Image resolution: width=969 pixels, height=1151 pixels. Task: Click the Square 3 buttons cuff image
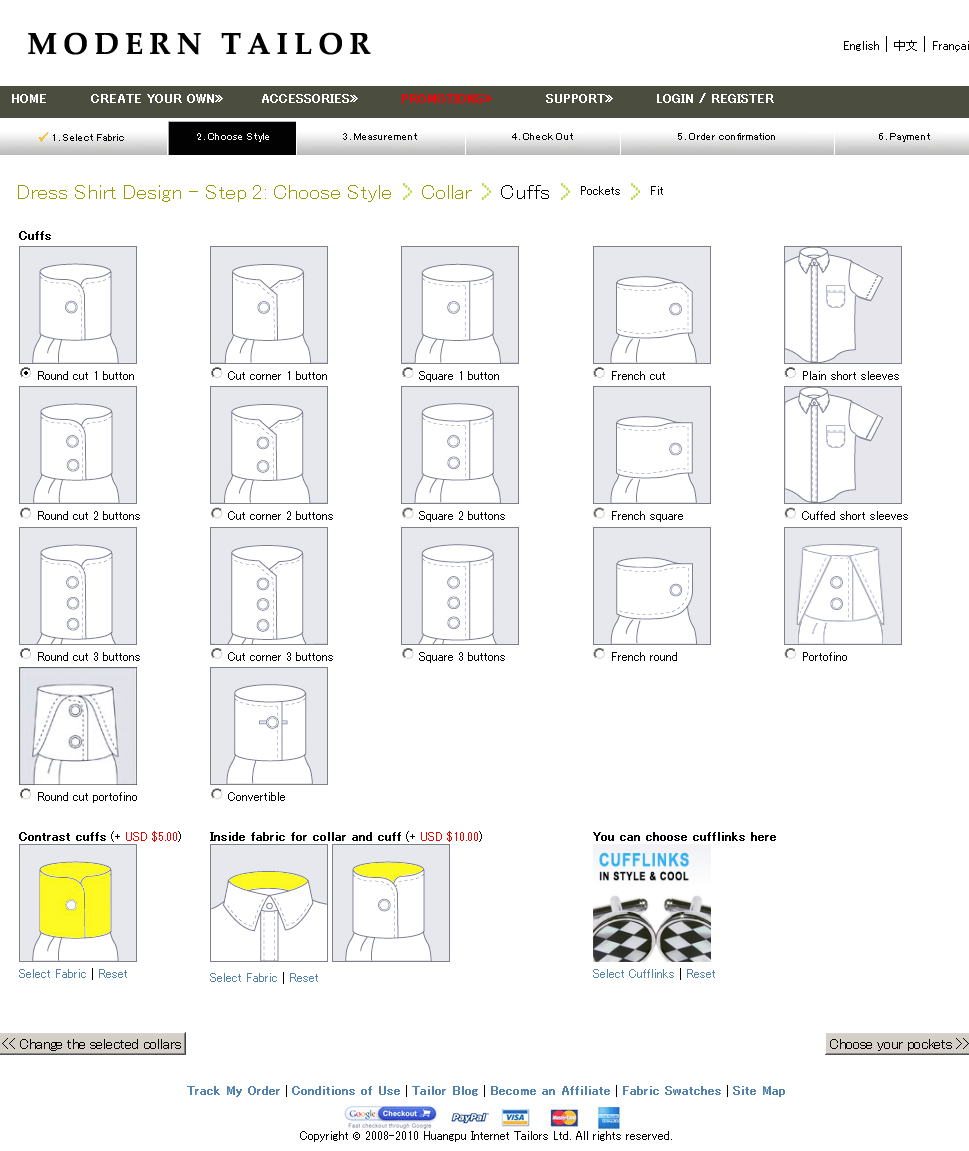coord(459,586)
